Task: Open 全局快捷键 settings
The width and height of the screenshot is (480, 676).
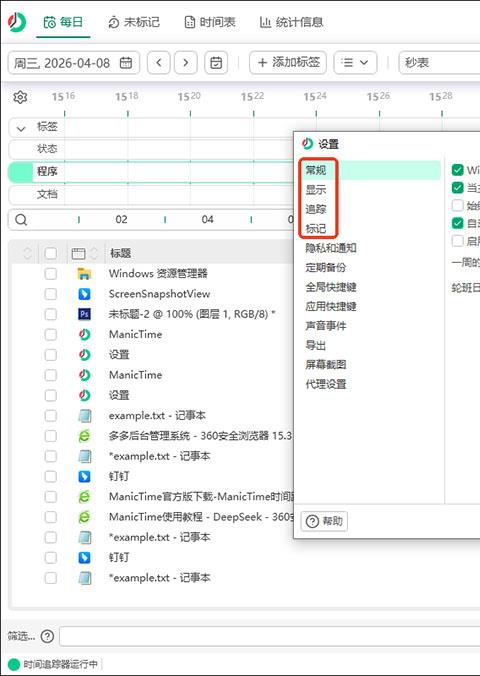Action: pyautogui.click(x=331, y=287)
